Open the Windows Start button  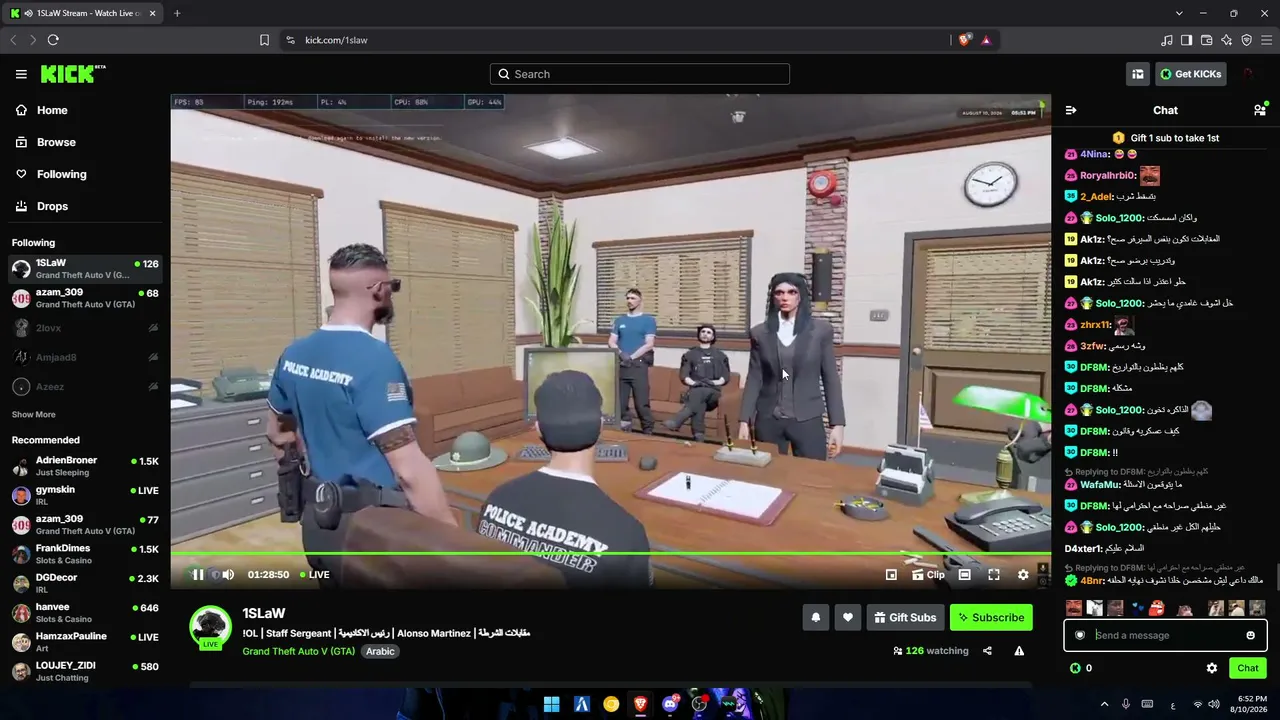(551, 704)
